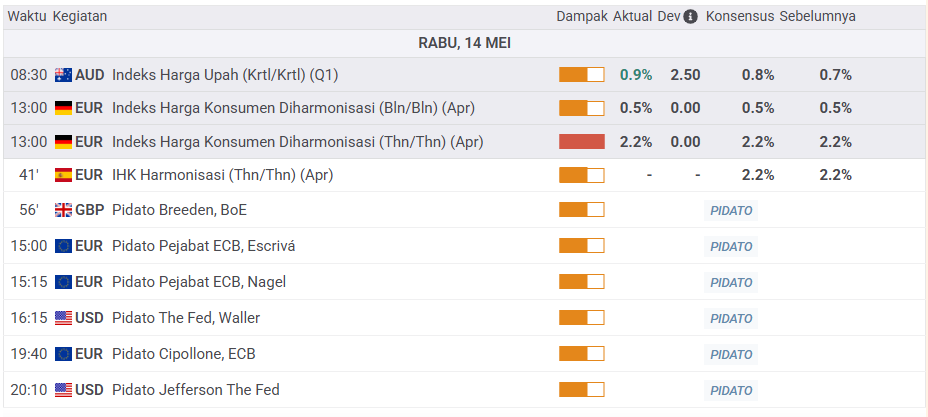The width and height of the screenshot is (928, 417).
Task: Click the orange impact bar for Indeks Harga Upah
Action: pos(581,75)
